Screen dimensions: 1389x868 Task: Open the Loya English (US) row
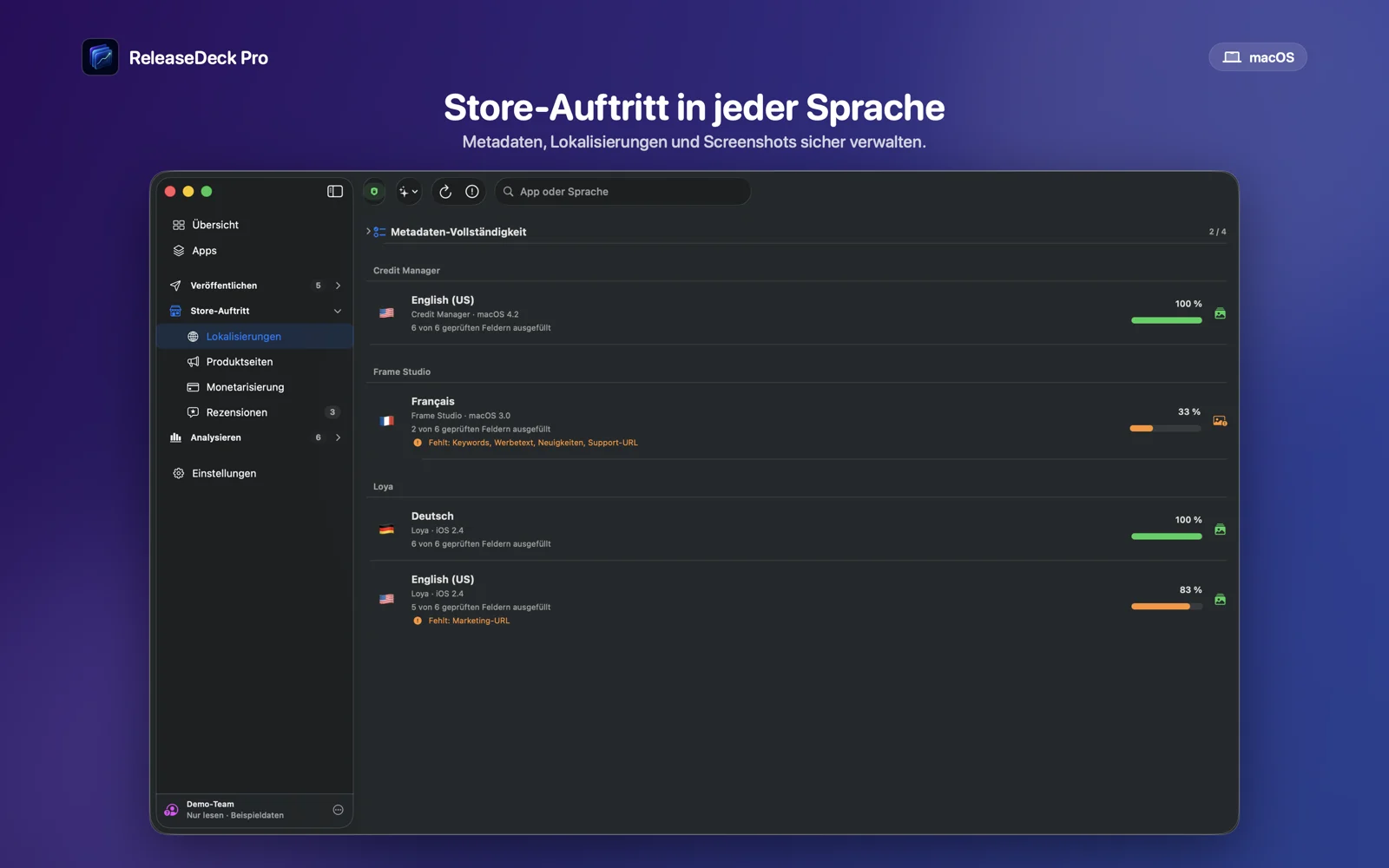[797, 599]
